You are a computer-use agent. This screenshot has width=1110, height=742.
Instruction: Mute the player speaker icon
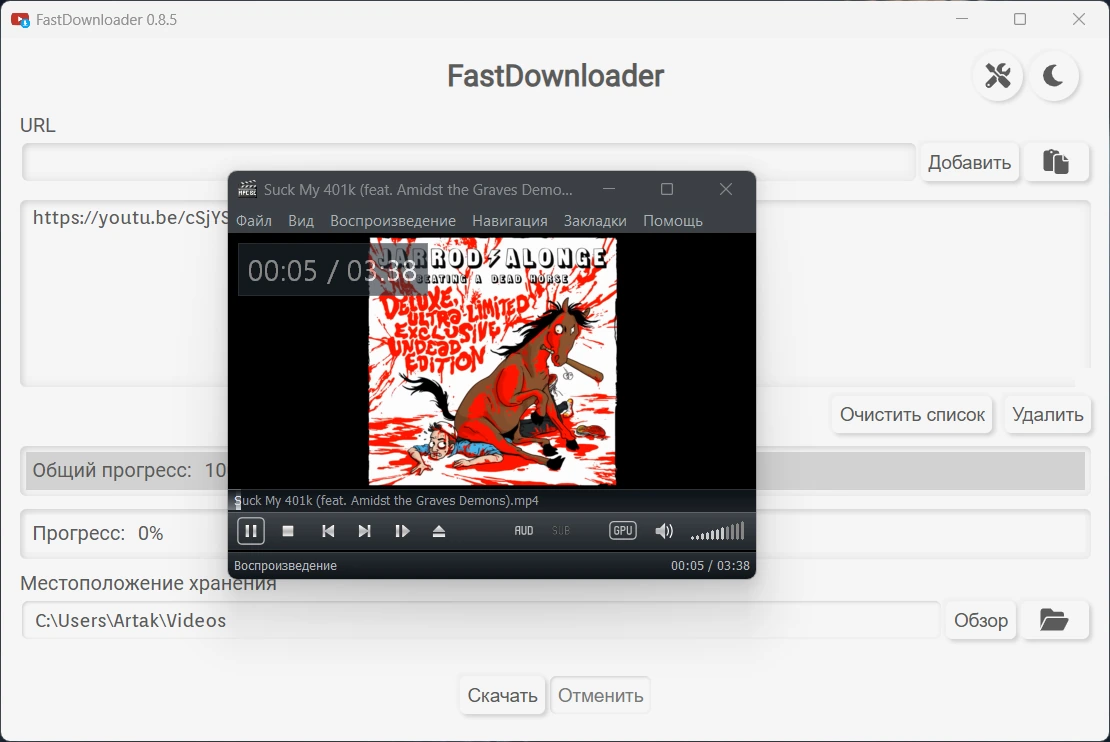664,531
